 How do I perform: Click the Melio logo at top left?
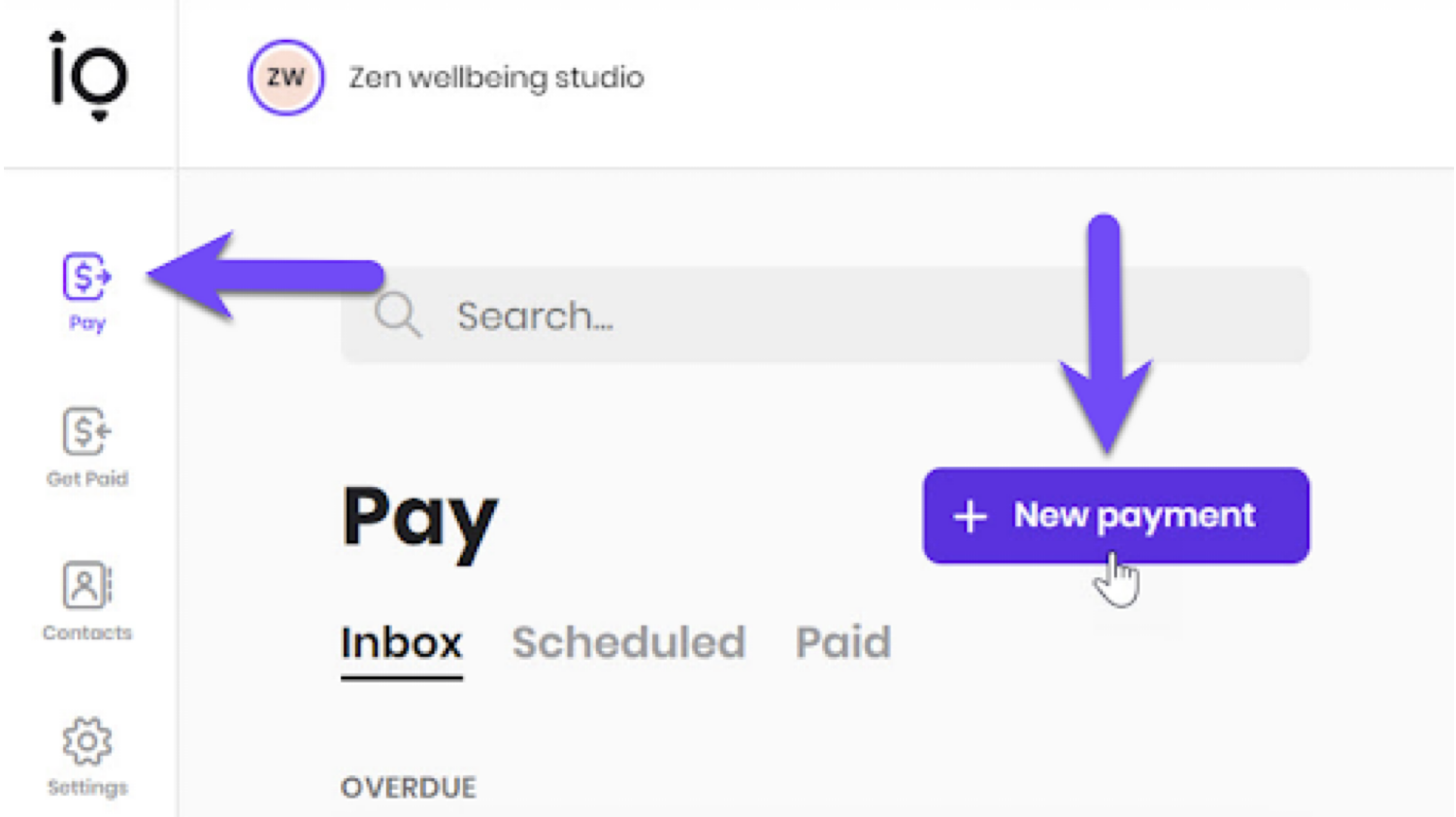pos(88,76)
